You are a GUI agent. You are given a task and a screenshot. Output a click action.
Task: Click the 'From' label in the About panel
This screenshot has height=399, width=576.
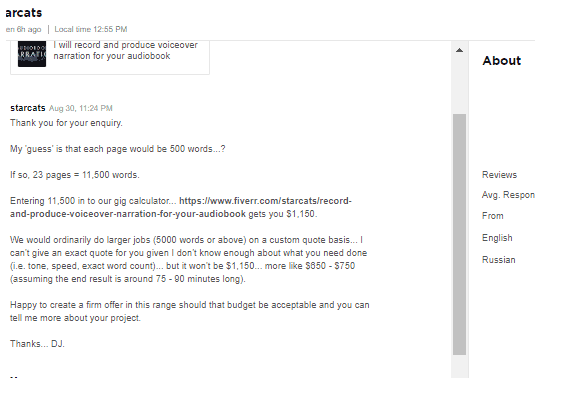click(493, 216)
